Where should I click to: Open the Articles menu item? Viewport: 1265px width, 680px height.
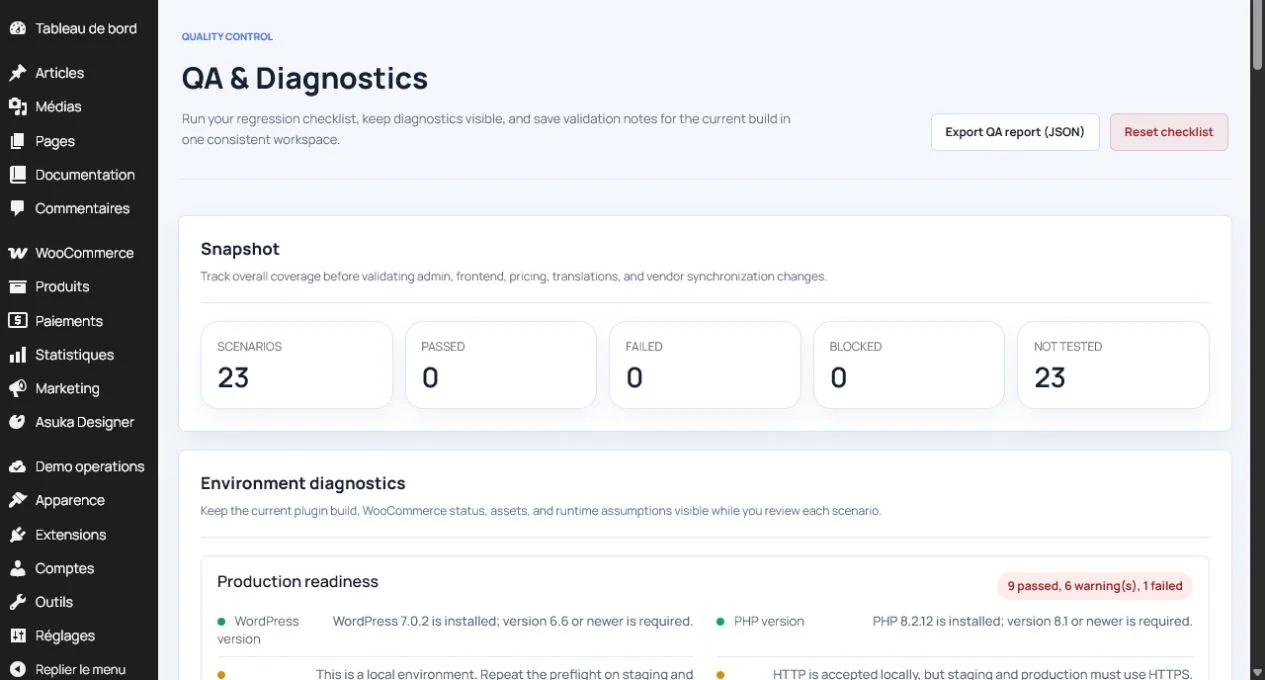79,73
